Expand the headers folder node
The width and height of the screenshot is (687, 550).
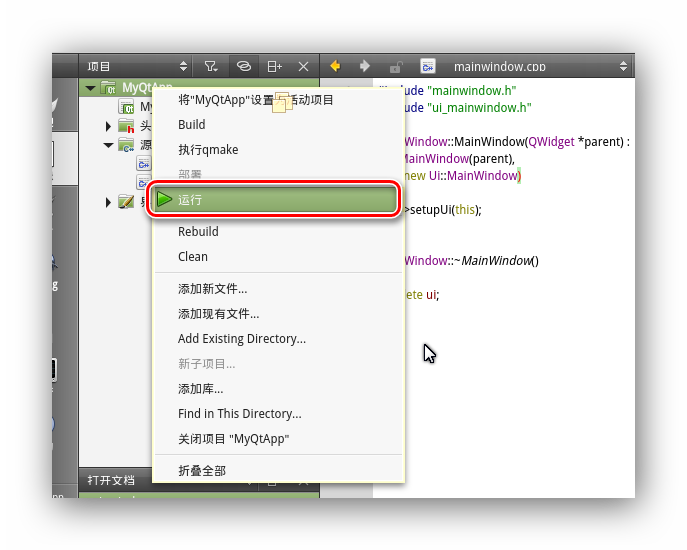click(x=108, y=127)
